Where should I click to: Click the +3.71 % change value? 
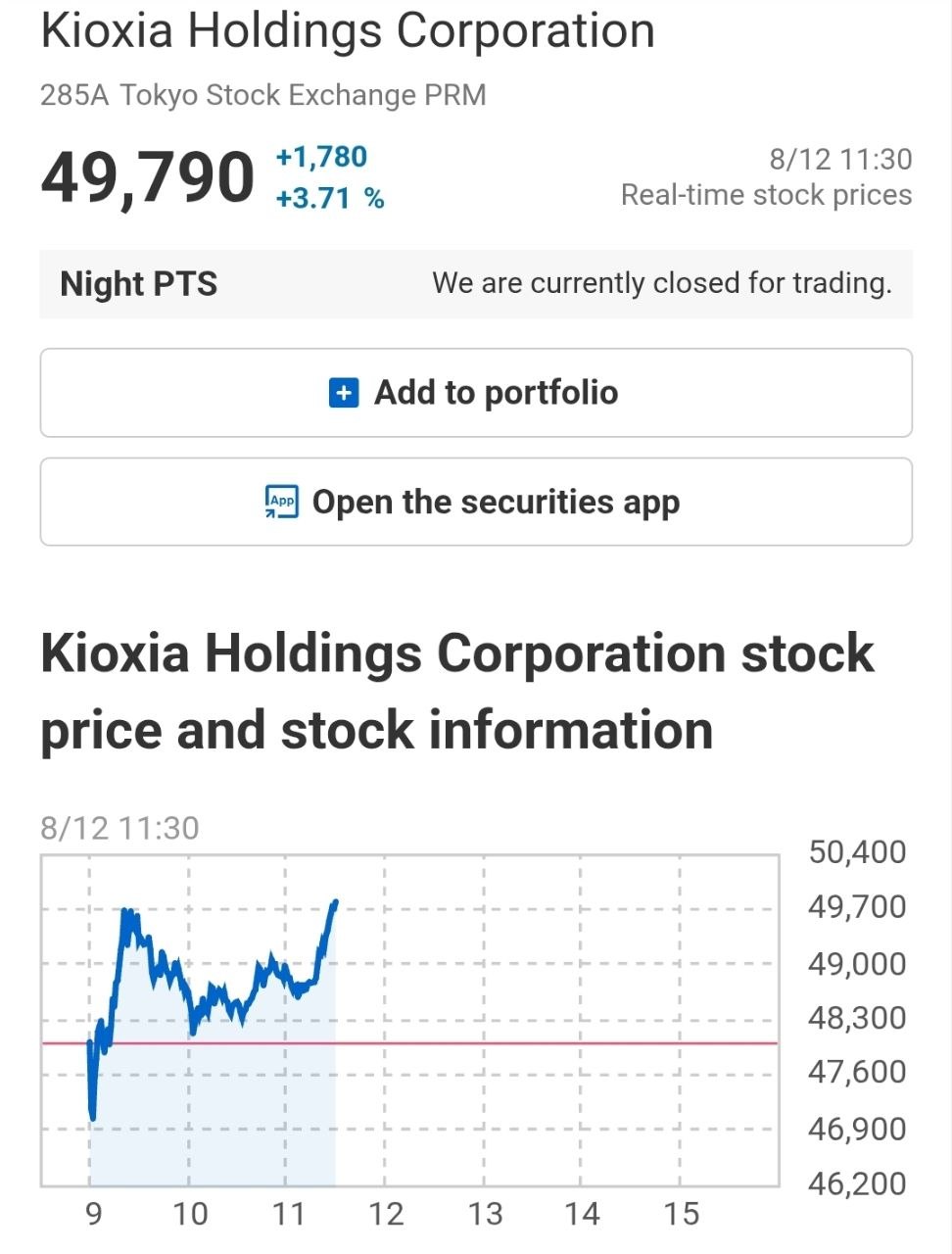pos(330,199)
